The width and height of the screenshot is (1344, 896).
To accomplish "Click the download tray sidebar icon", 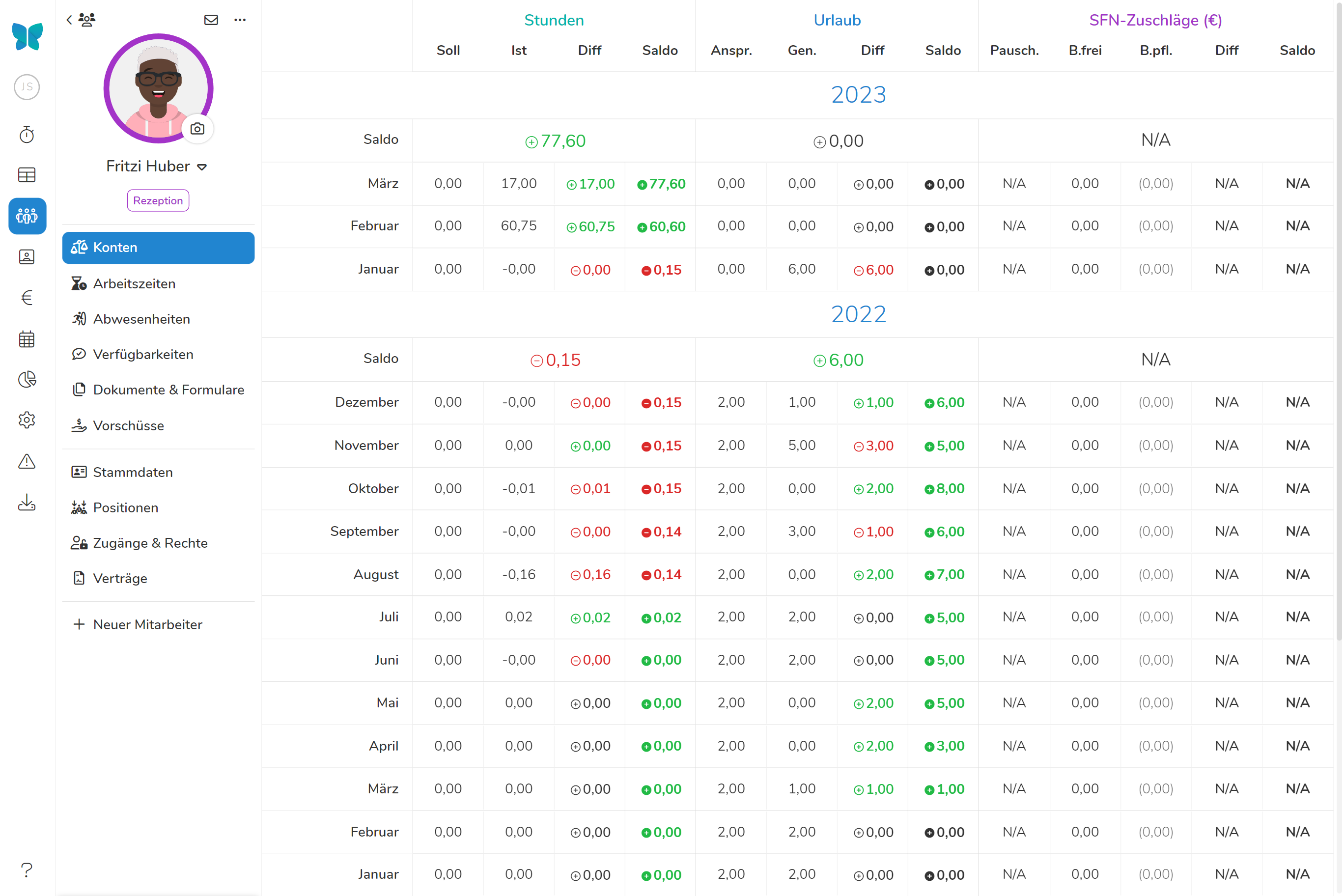I will (x=27, y=503).
